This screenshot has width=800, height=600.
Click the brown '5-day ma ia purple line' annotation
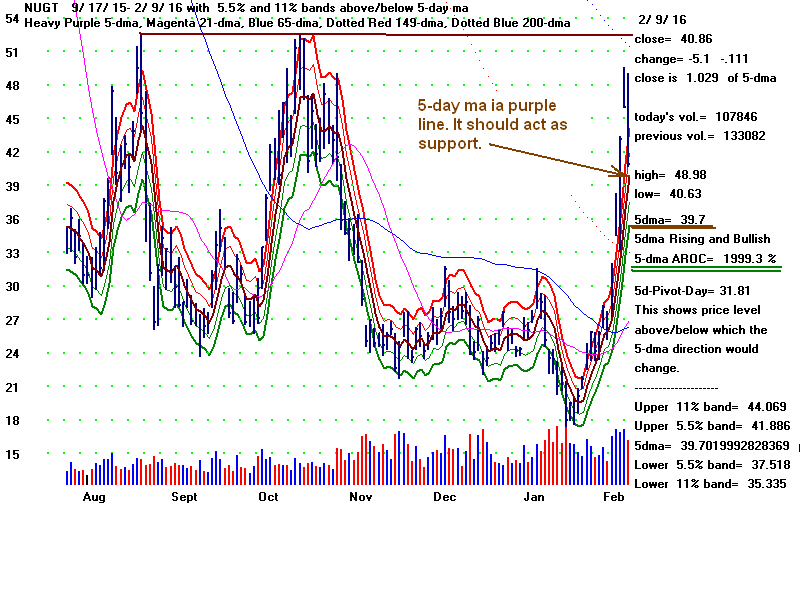pos(486,124)
